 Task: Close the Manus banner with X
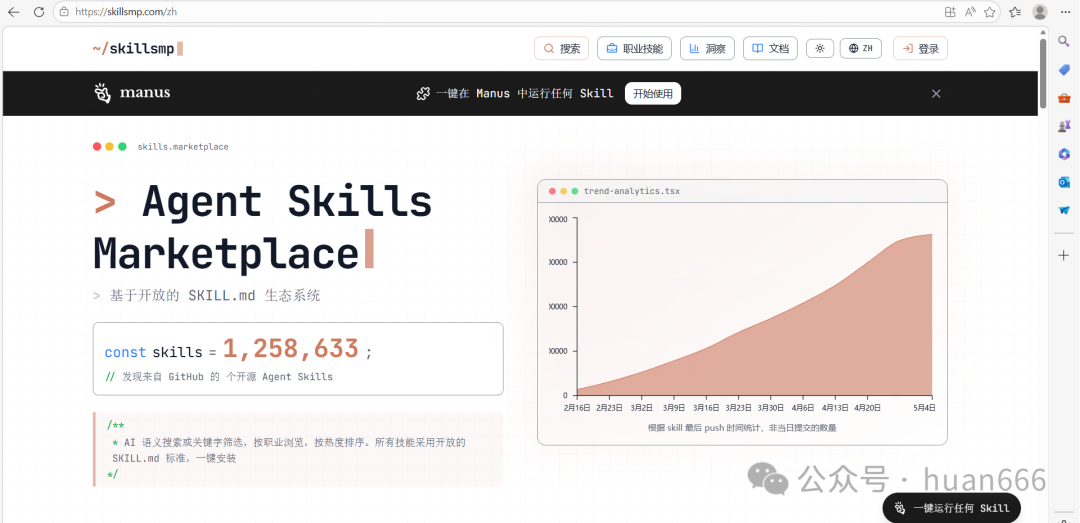[x=936, y=94]
